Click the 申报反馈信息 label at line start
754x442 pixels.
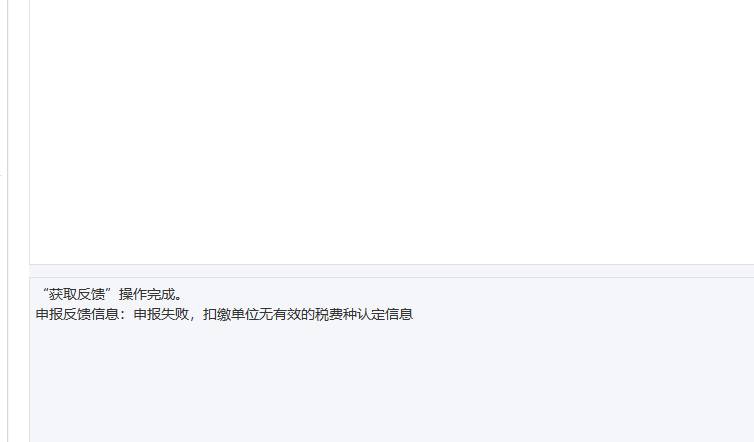tap(77, 314)
